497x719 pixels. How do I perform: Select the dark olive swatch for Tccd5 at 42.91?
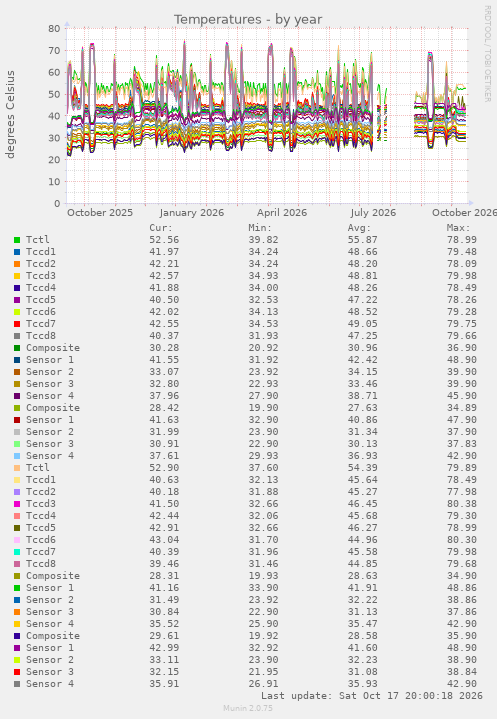[17, 528]
